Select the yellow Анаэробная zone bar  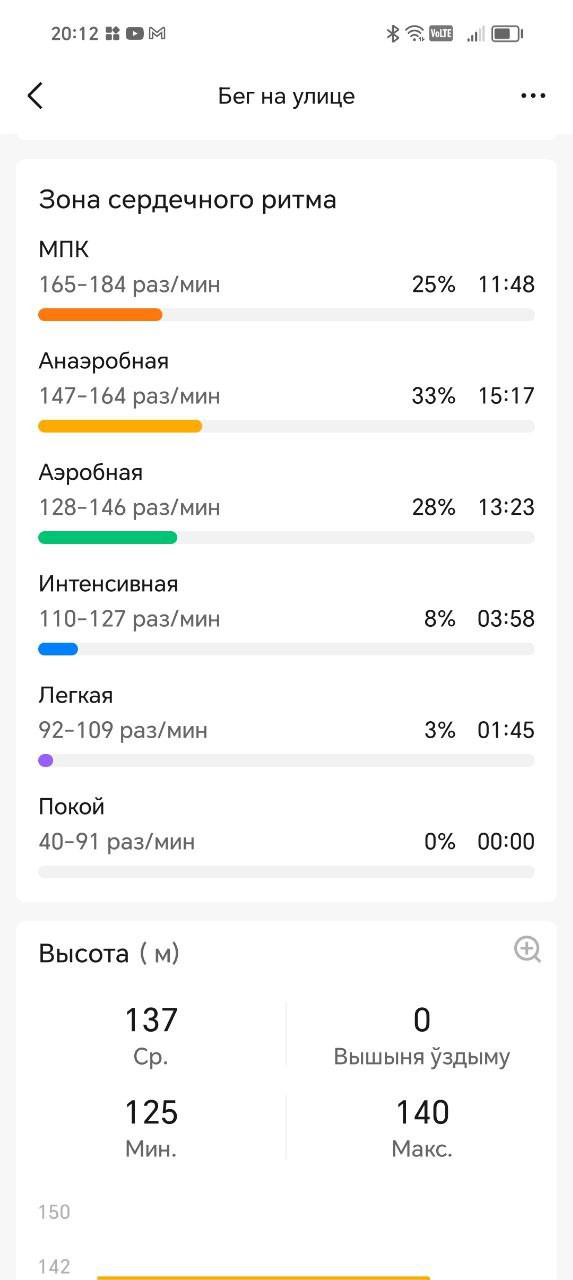pos(120,426)
